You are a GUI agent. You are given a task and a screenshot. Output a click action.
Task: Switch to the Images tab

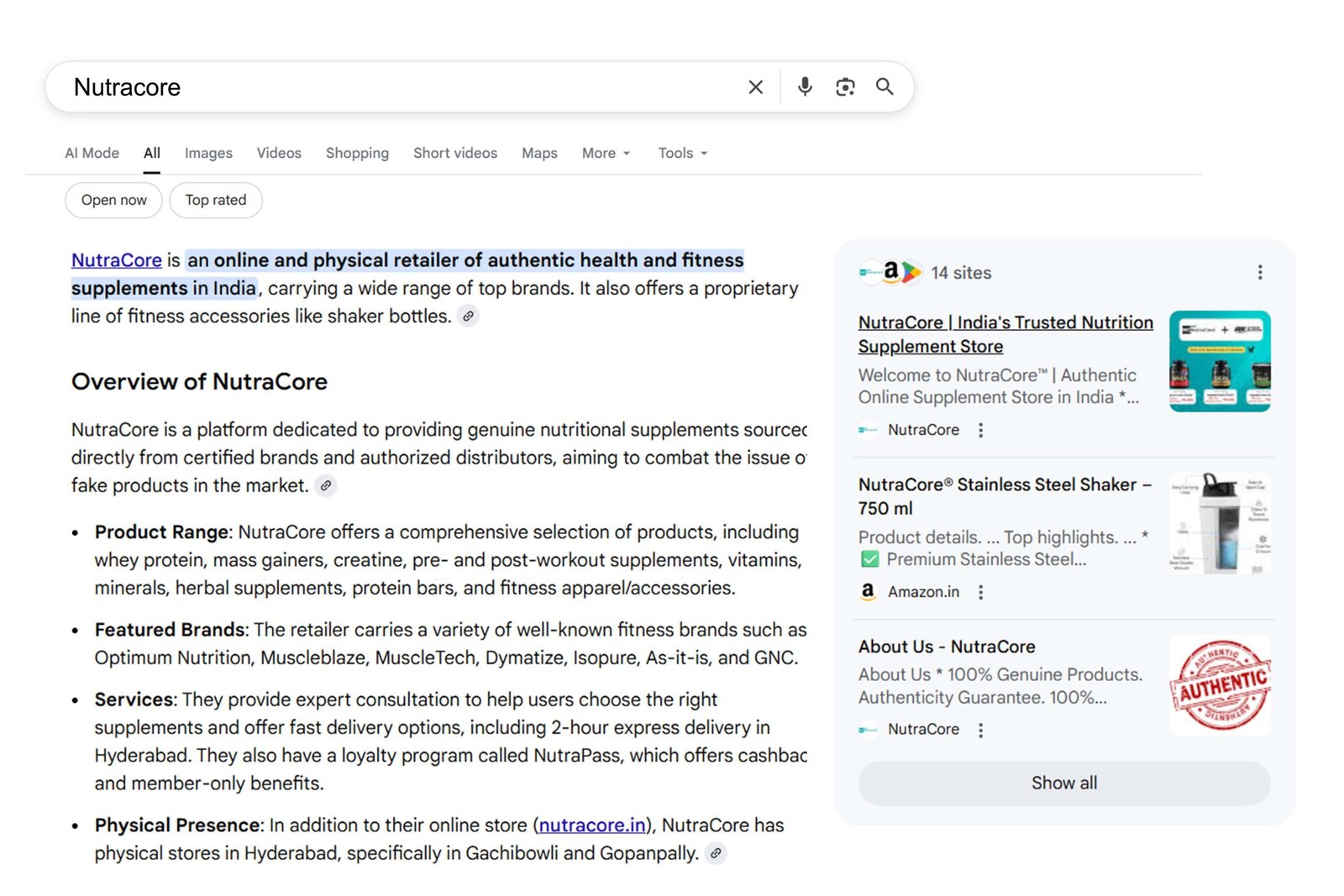(207, 153)
